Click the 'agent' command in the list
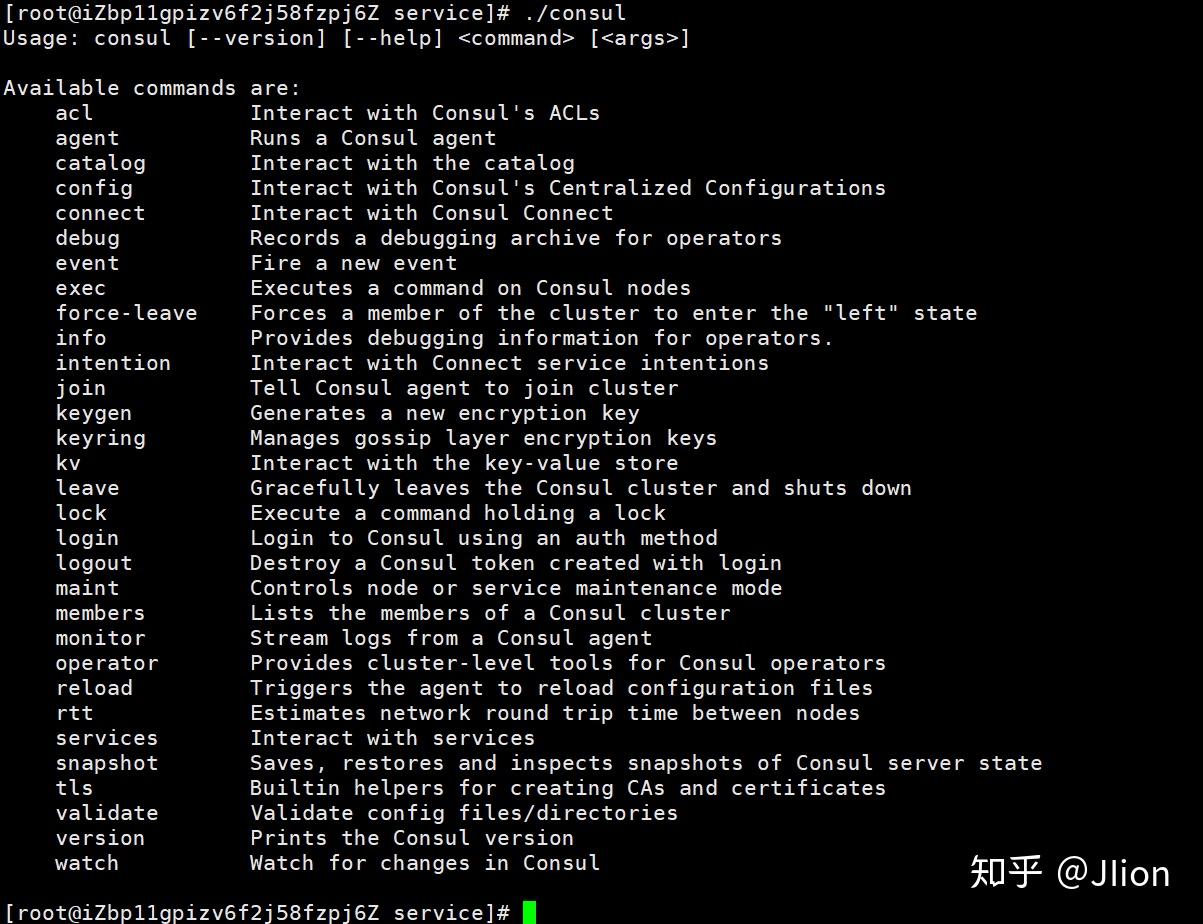The height and width of the screenshot is (924, 1203). pos(87,138)
